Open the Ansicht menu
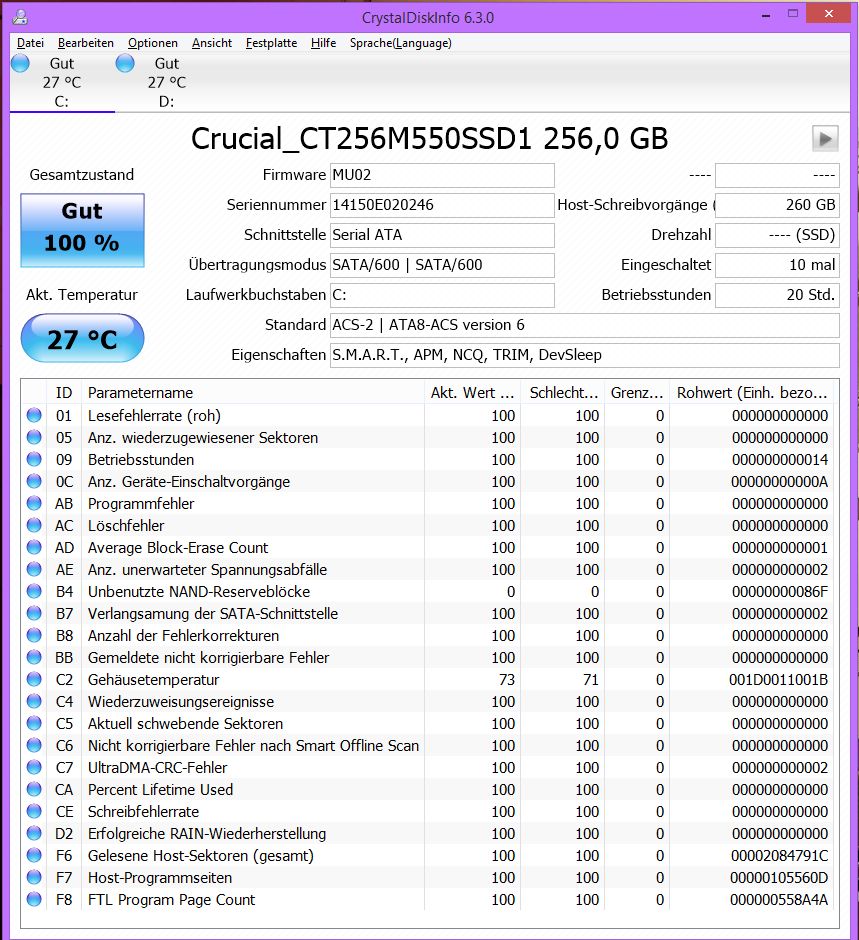Image resolution: width=859 pixels, height=940 pixels. click(212, 43)
